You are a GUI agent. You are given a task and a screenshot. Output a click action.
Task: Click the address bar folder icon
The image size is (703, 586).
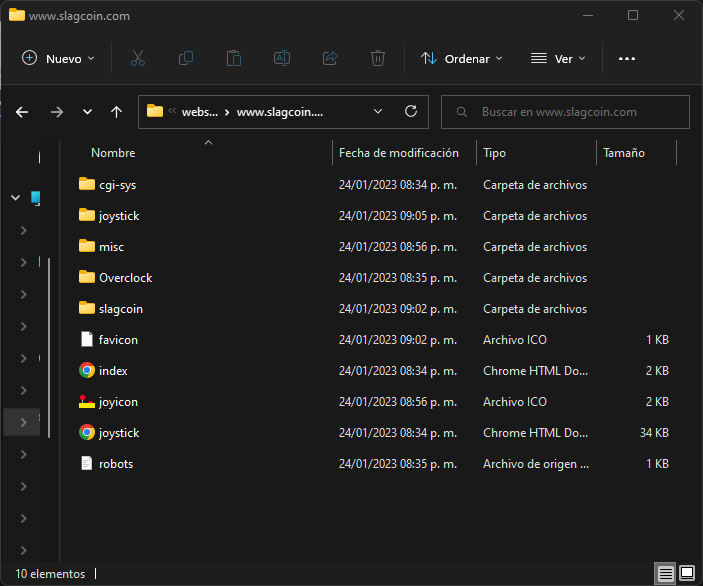coord(155,111)
